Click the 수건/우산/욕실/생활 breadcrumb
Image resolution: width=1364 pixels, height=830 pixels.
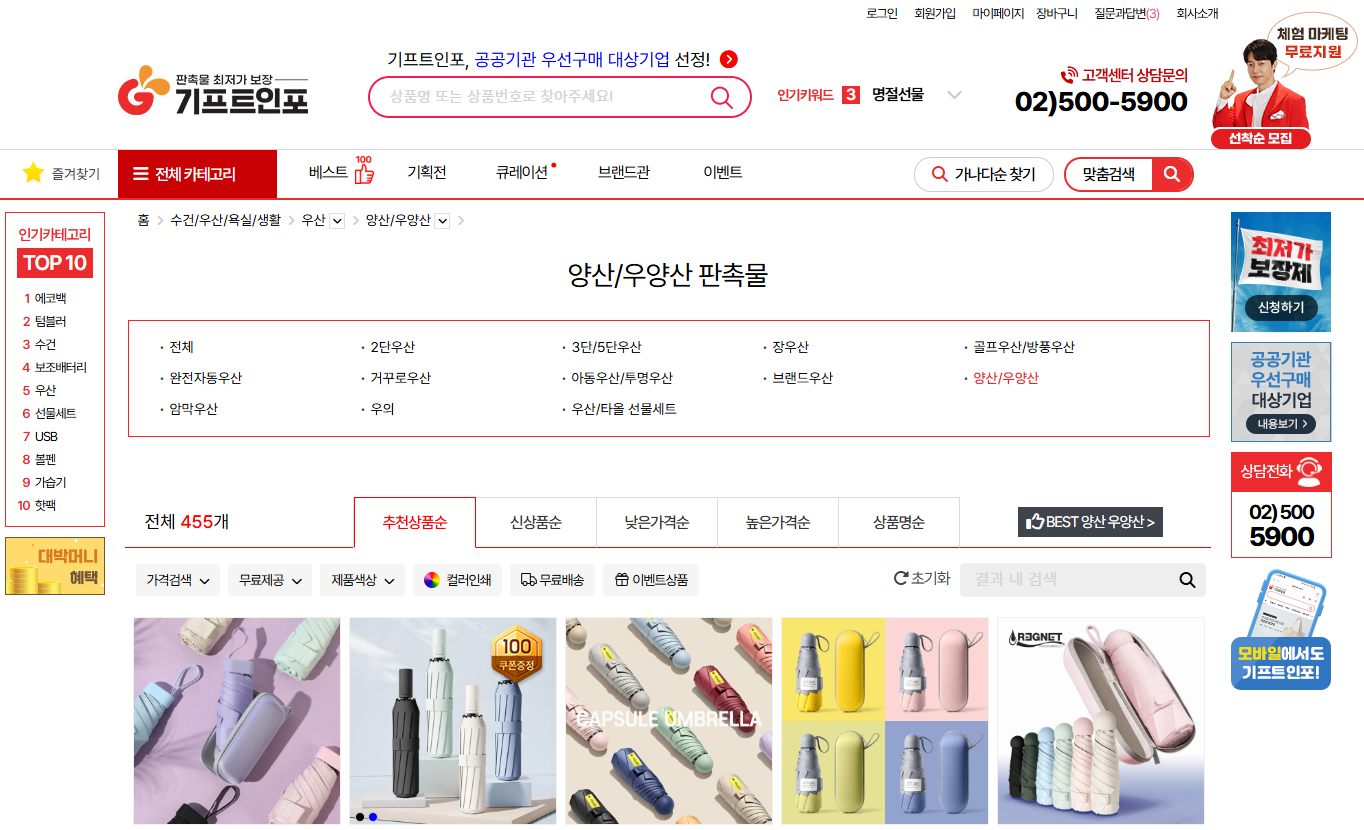225,220
